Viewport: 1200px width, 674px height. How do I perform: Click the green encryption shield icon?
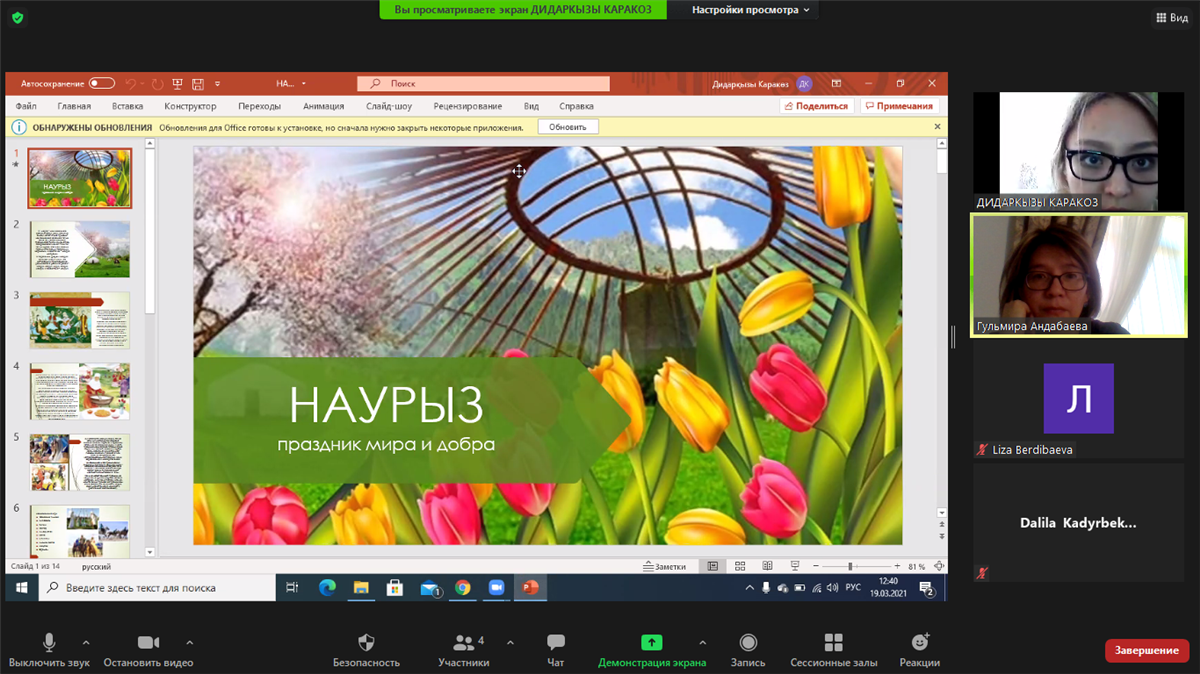pyautogui.click(x=18, y=18)
